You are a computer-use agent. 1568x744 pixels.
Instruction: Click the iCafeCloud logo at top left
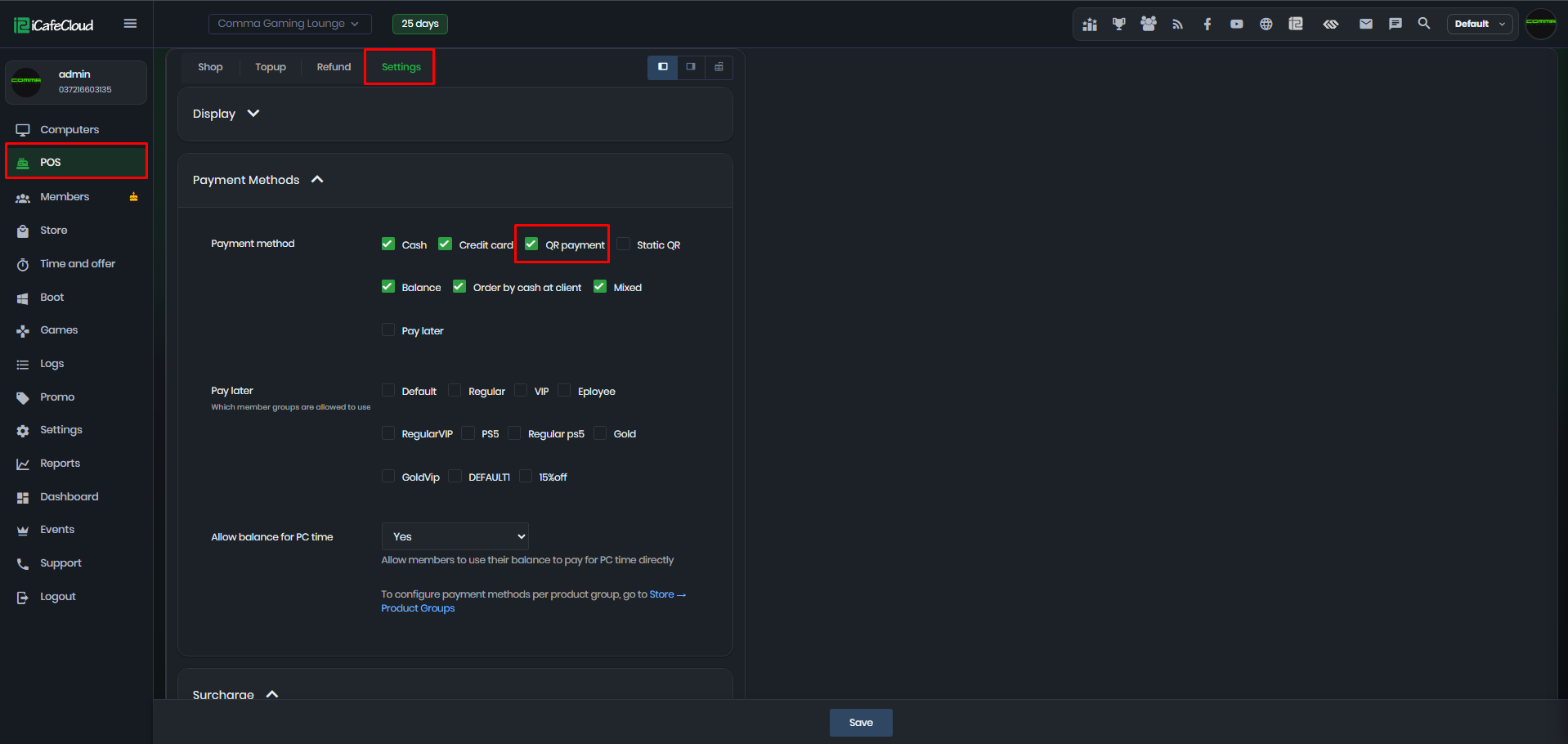point(54,25)
